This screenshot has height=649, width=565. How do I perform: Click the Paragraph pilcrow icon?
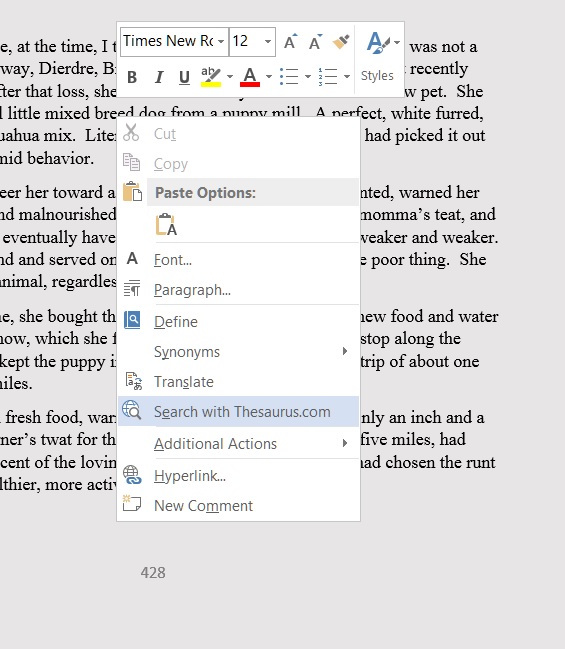[132, 288]
